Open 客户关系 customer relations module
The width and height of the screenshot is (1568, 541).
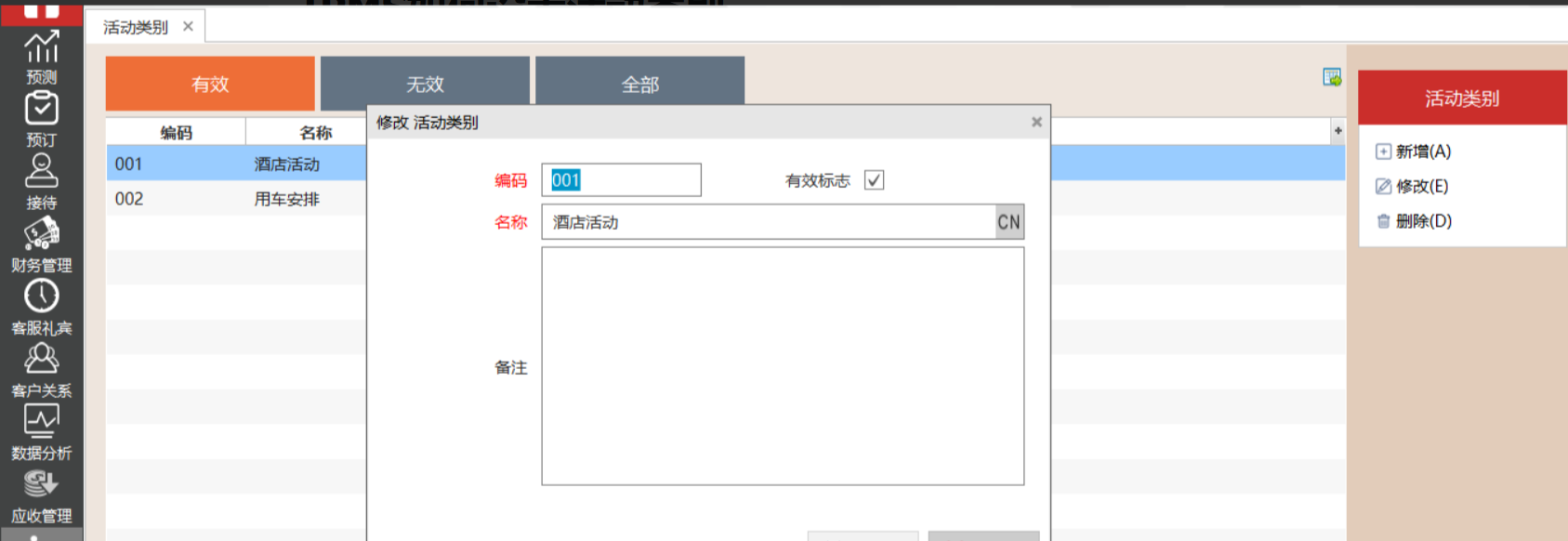[x=41, y=369]
